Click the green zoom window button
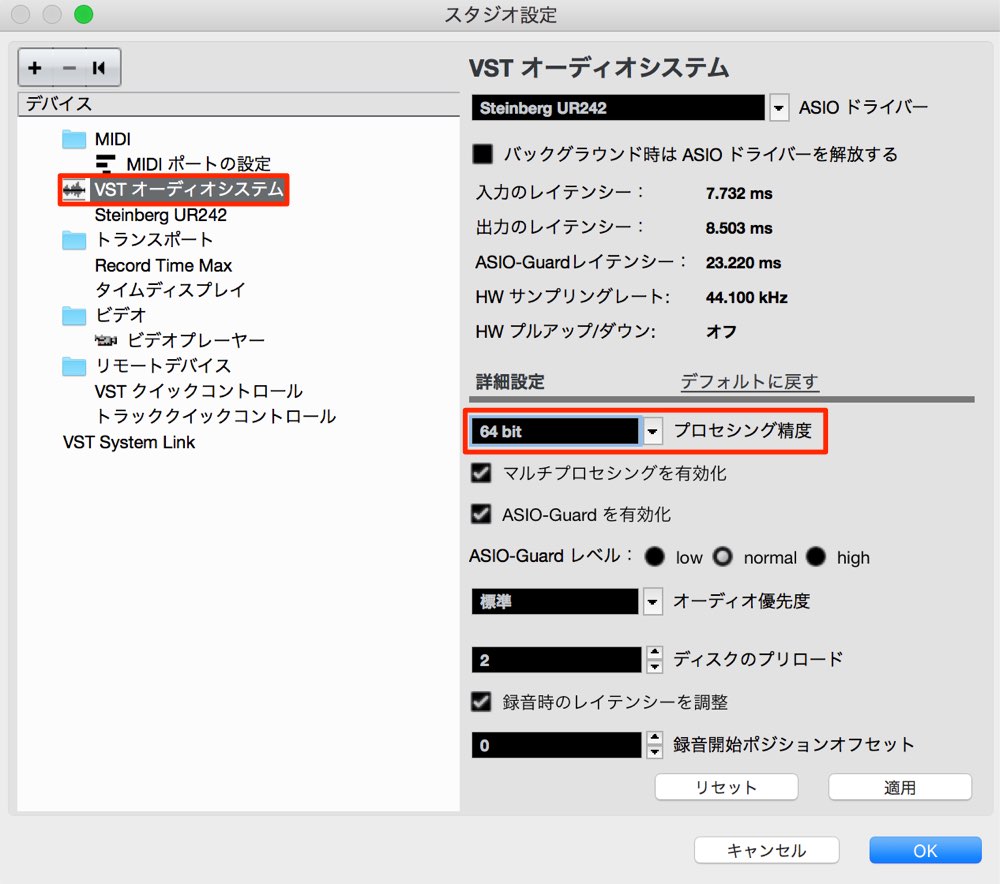 click(84, 14)
